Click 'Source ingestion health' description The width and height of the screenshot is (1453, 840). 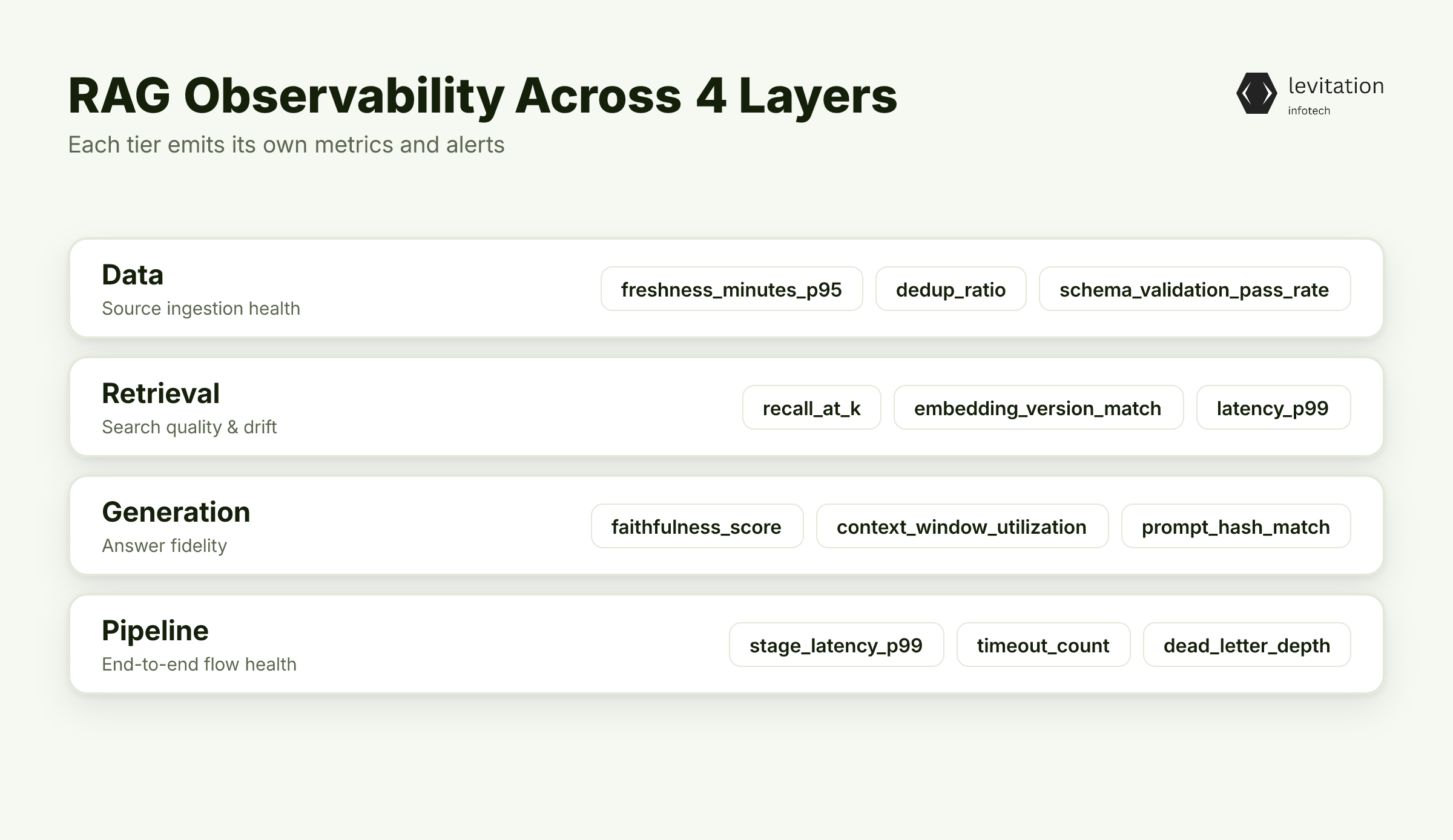[x=201, y=309]
